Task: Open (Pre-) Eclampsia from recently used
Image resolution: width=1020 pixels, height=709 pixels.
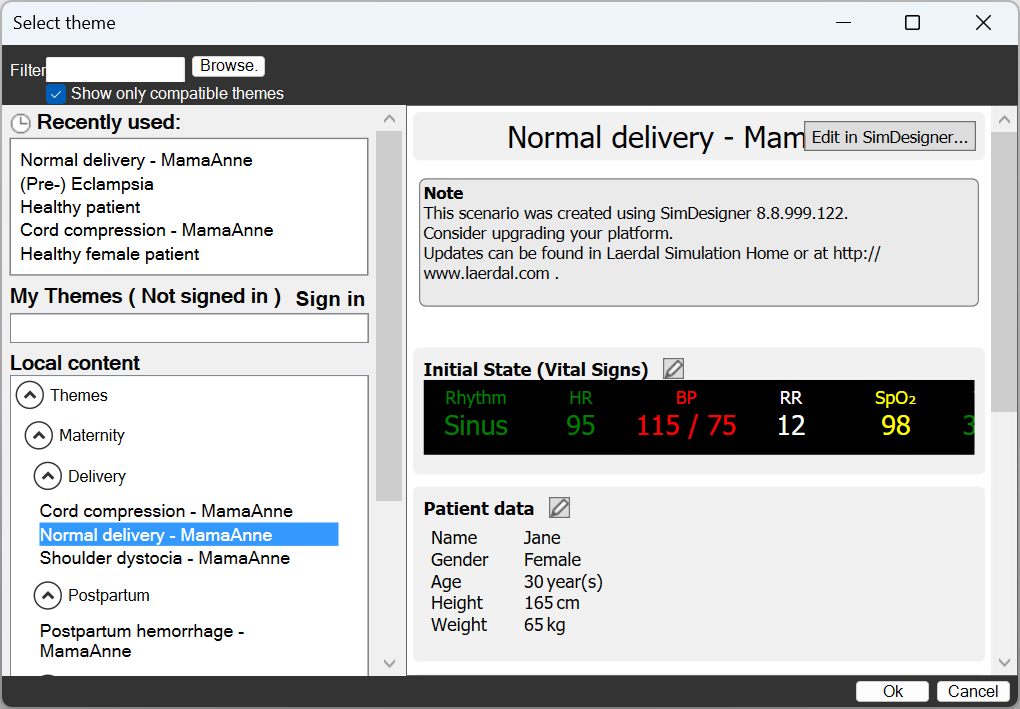Action: pos(87,184)
